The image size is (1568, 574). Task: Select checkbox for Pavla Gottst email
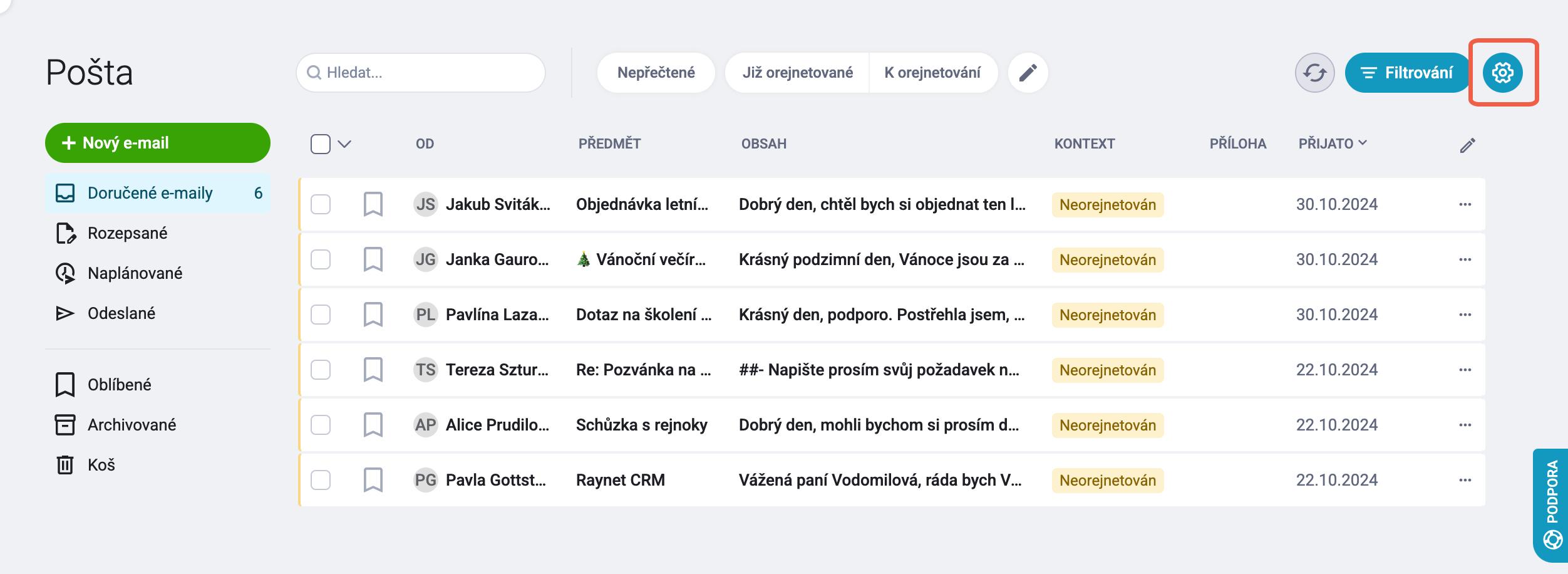pyautogui.click(x=321, y=480)
